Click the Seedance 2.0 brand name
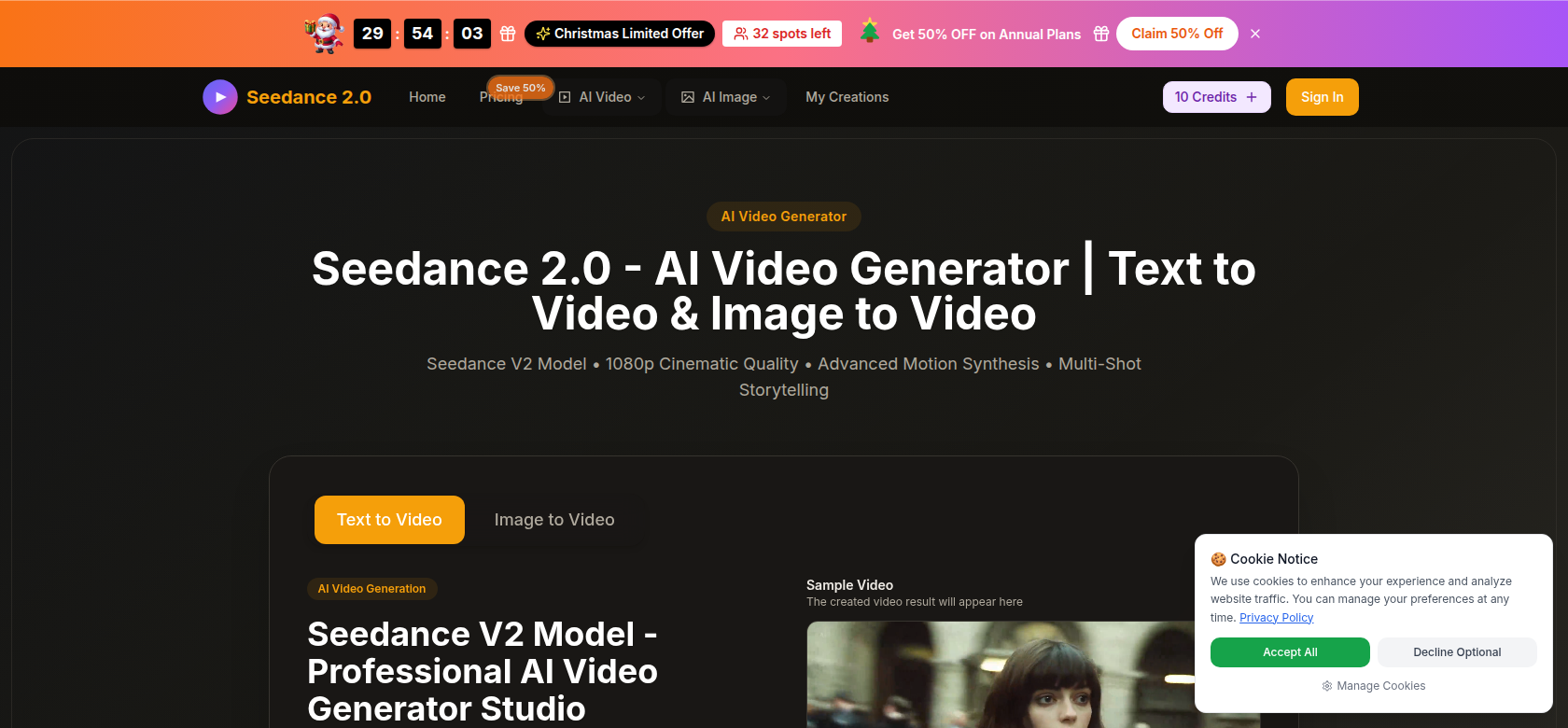 tap(309, 97)
